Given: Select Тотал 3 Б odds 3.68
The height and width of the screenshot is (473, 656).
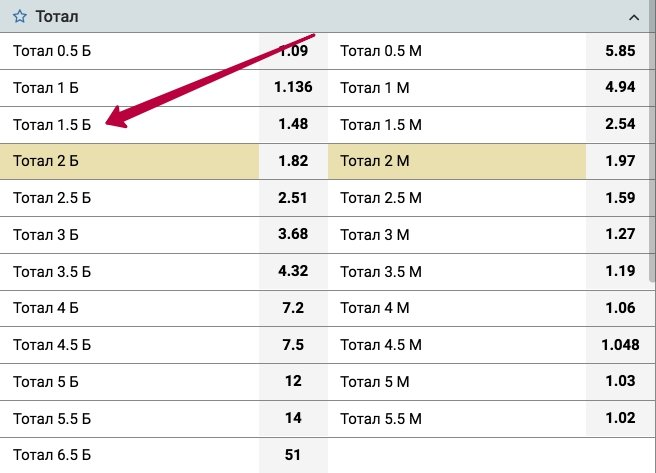Looking at the screenshot, I should coord(293,234).
